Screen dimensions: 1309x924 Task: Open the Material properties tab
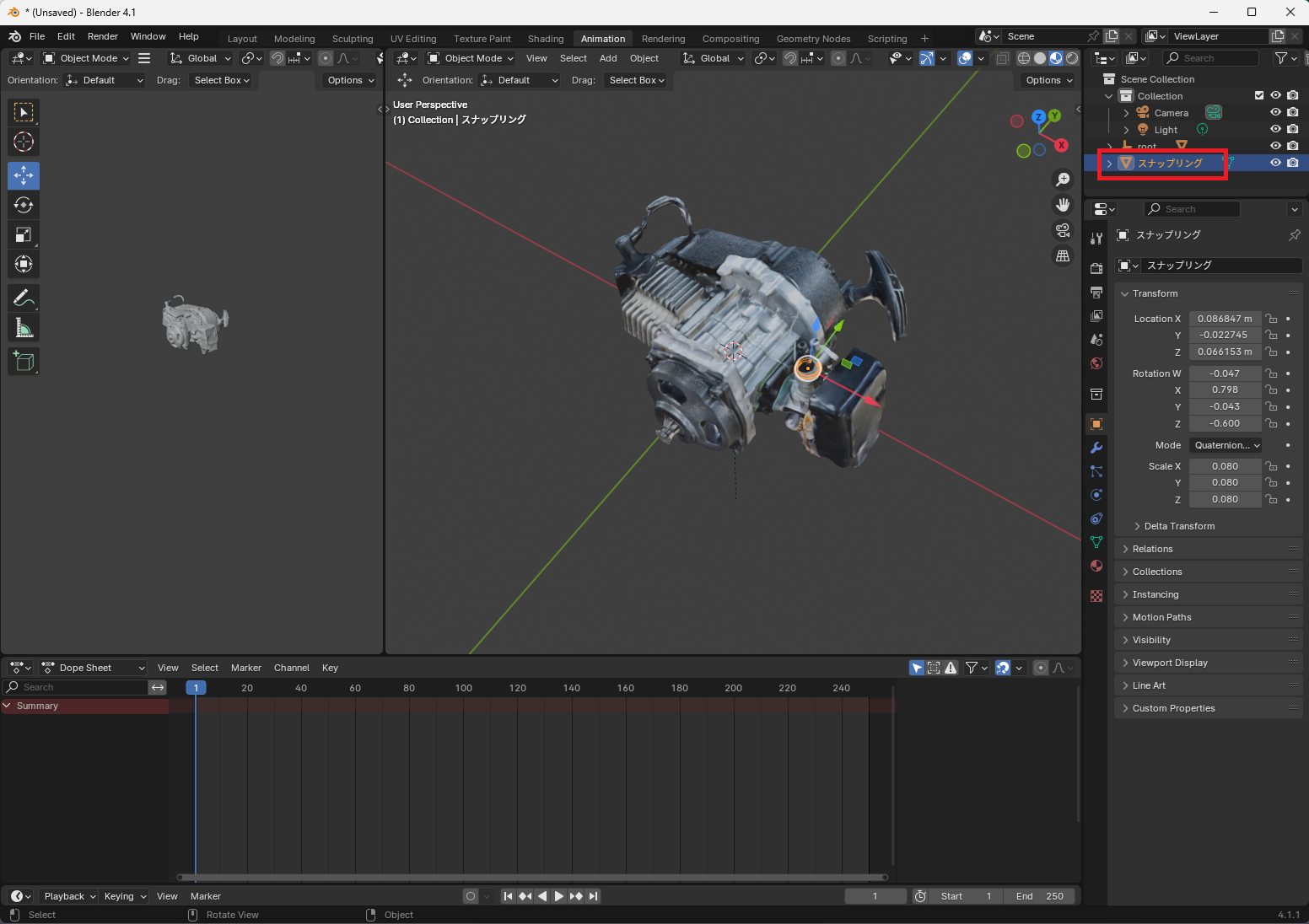coord(1096,566)
